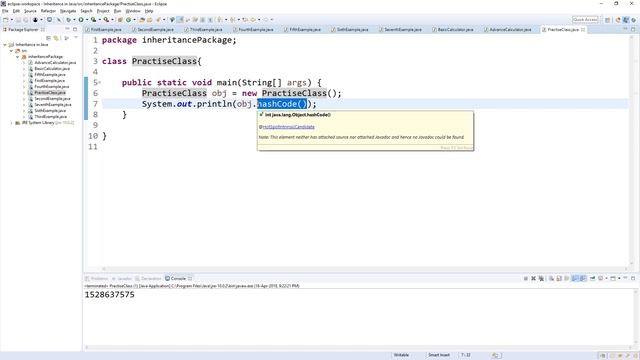Viewport: 640px width, 360px height.
Task: Open the Run menu
Action: tap(118, 11)
